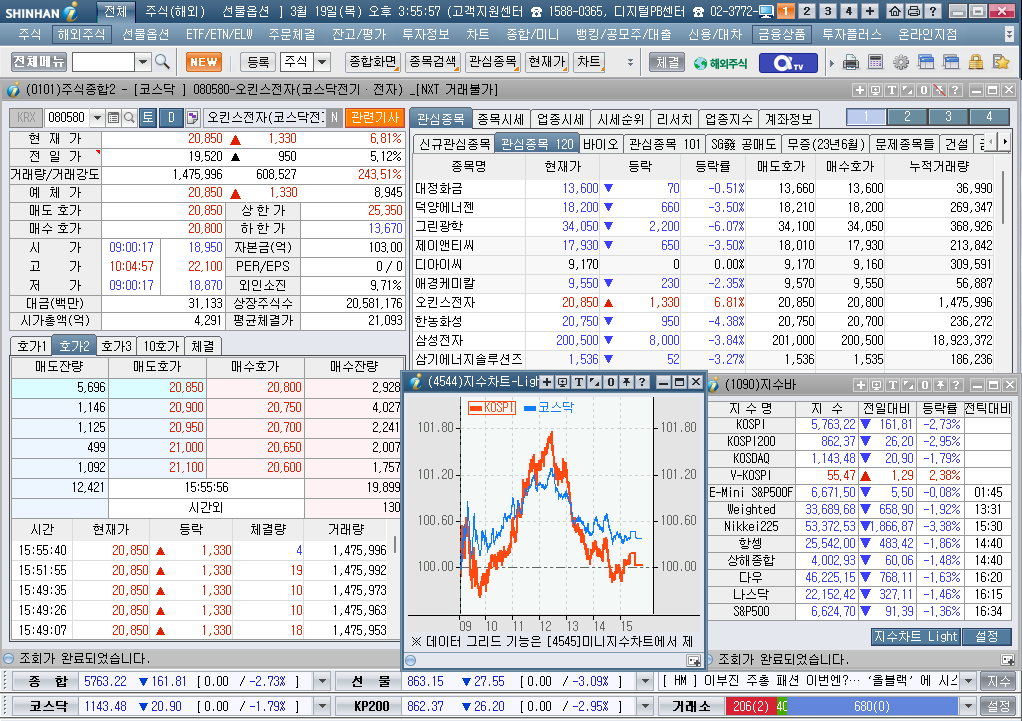
Task: Click the 전체메뉴 search input field
Action: coord(103,62)
